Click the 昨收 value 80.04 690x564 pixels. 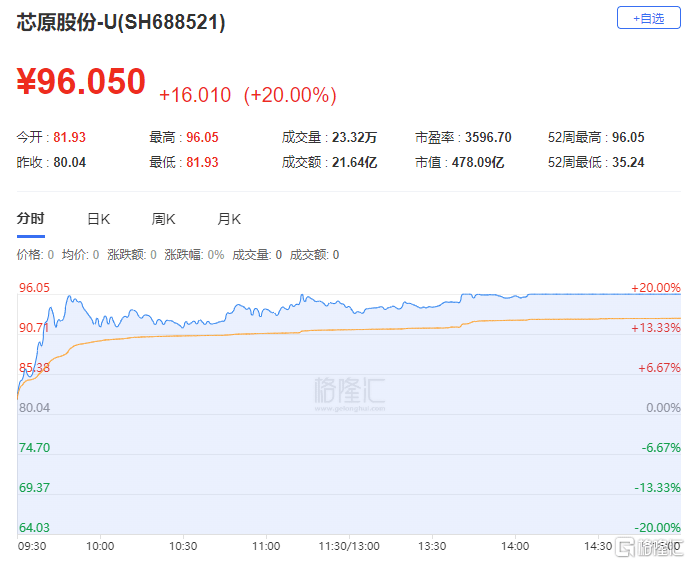[x=70, y=162]
